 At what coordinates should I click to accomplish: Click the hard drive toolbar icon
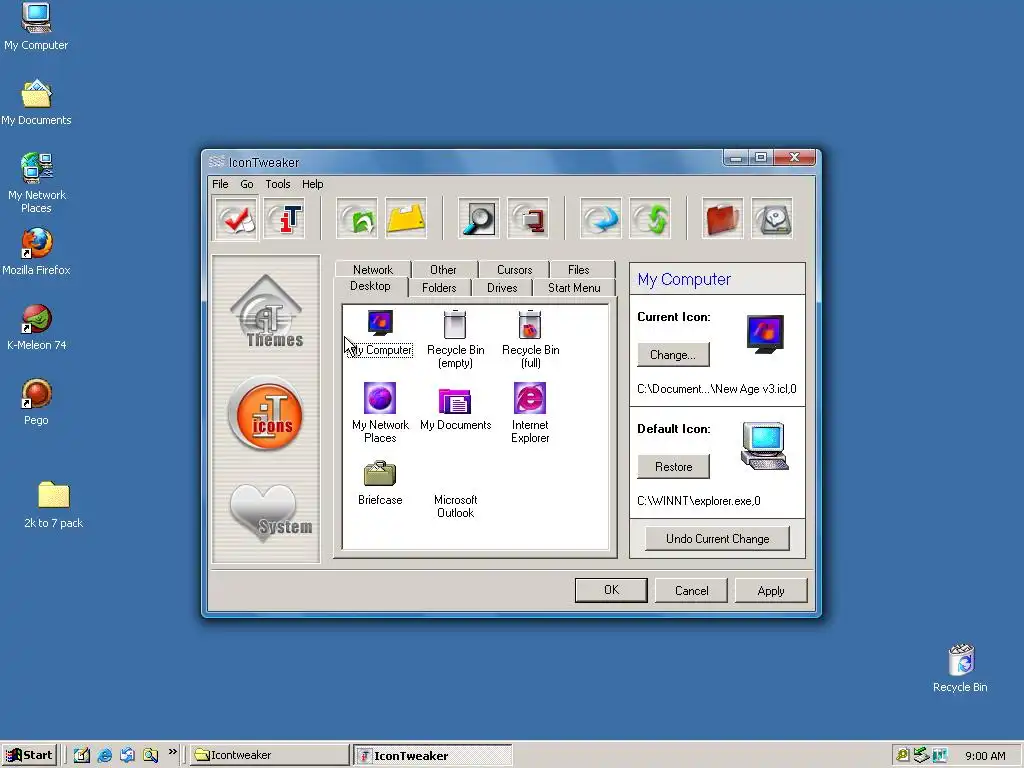772,219
